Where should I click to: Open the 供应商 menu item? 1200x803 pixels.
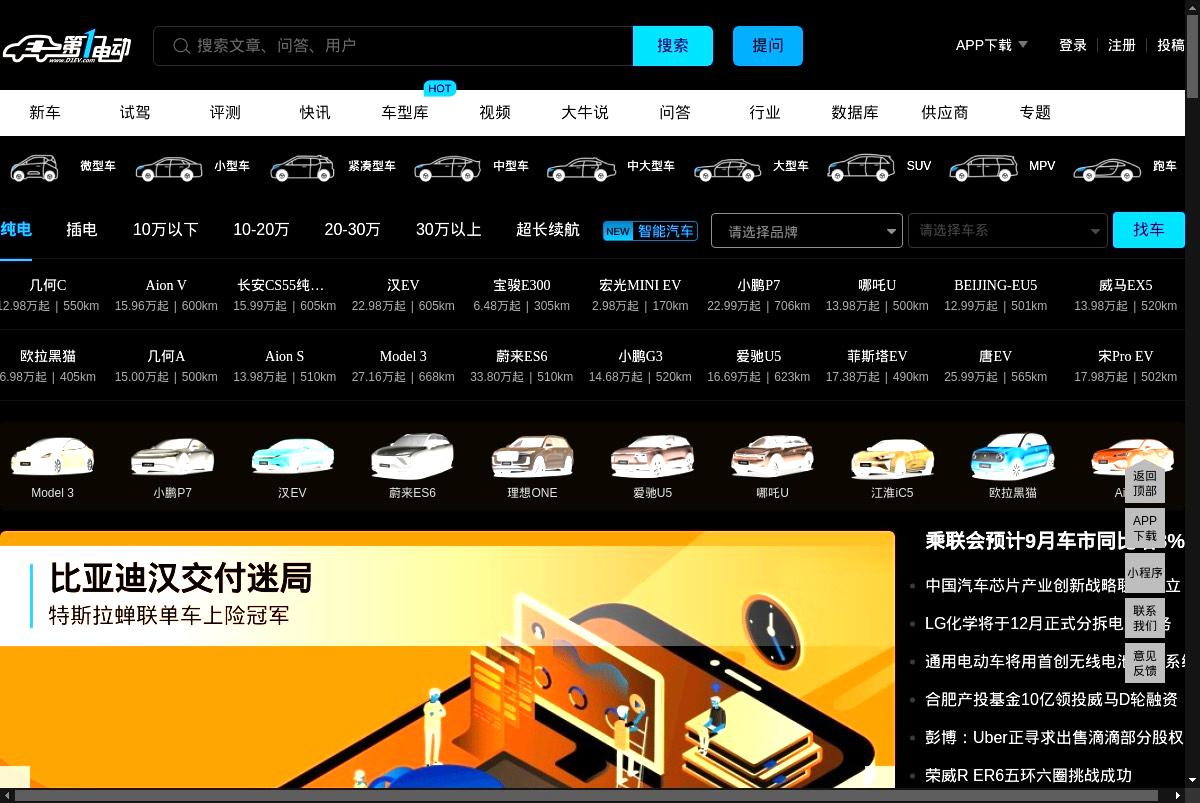tap(945, 113)
